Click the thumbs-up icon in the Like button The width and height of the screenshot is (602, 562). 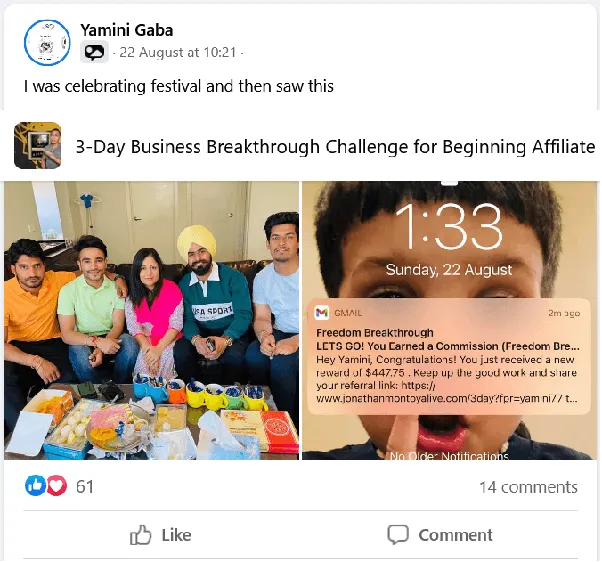[141, 535]
